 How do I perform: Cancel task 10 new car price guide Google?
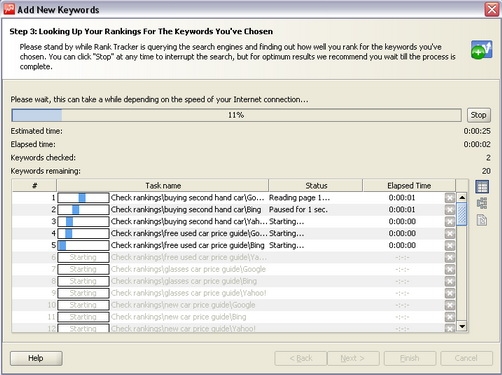click(x=450, y=305)
